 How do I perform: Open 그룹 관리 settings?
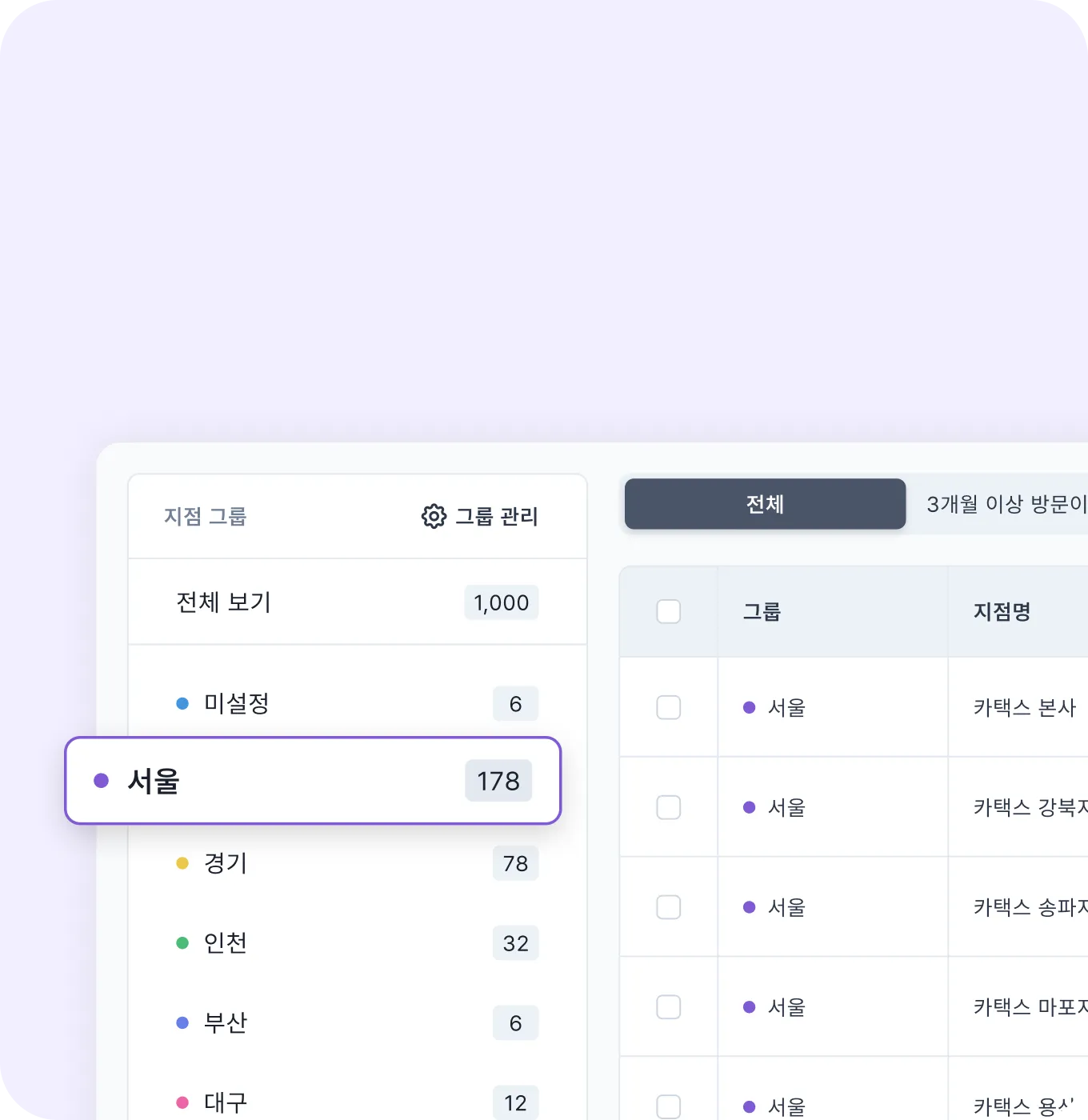pyautogui.click(x=496, y=517)
